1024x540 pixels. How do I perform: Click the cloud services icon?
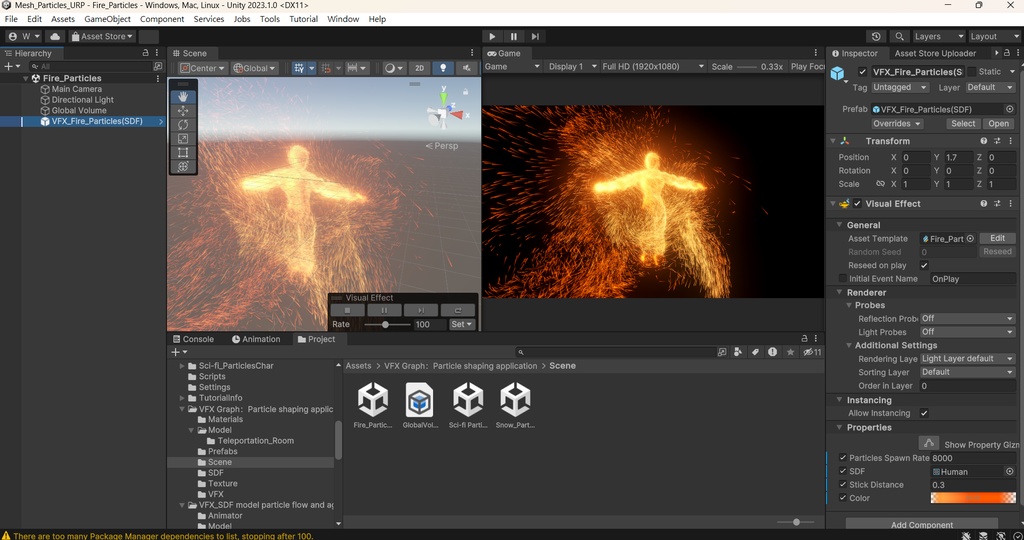click(56, 37)
